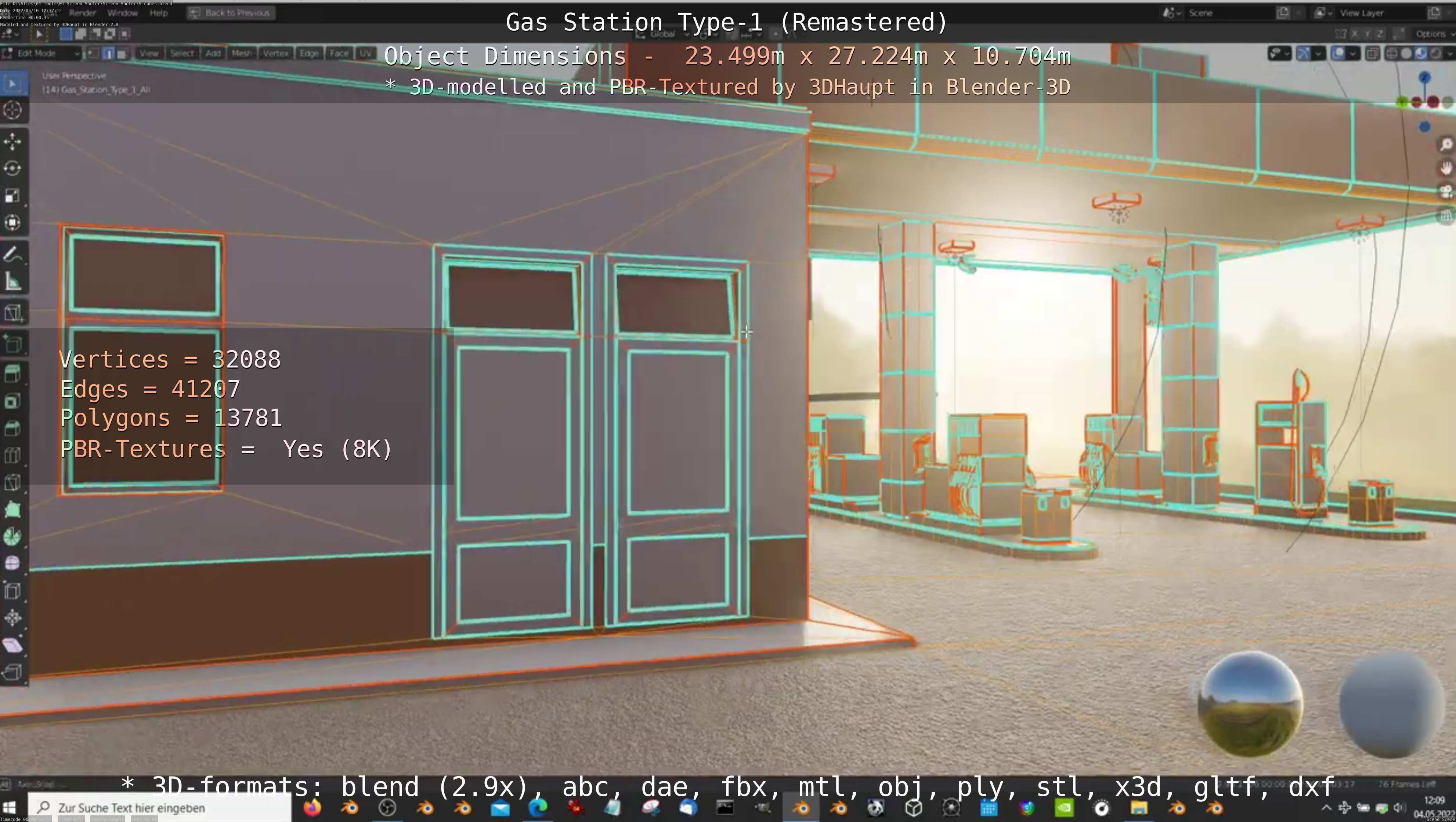This screenshot has height=822, width=1456.
Task: Open the Mesh menu
Action: tap(241, 53)
